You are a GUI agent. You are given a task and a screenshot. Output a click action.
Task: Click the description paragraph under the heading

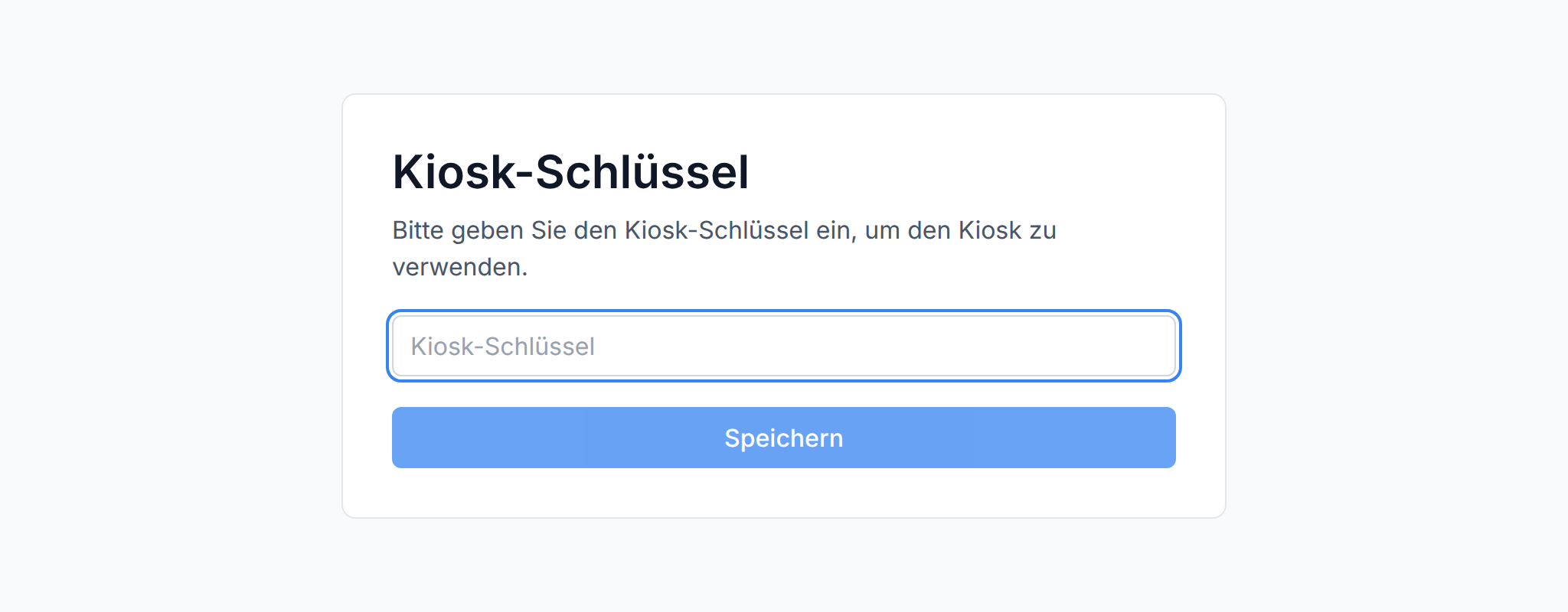(724, 249)
